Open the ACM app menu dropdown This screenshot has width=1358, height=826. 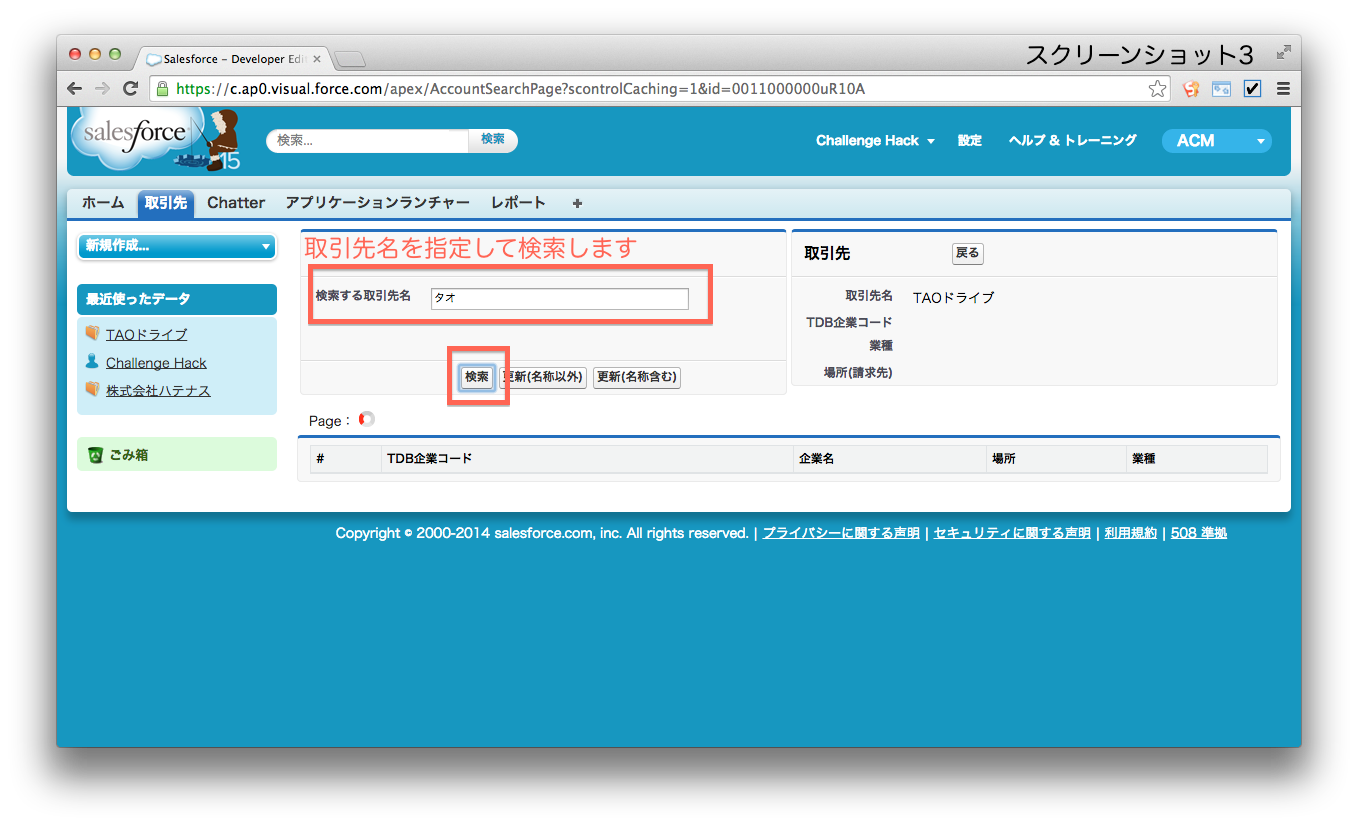tap(1216, 141)
